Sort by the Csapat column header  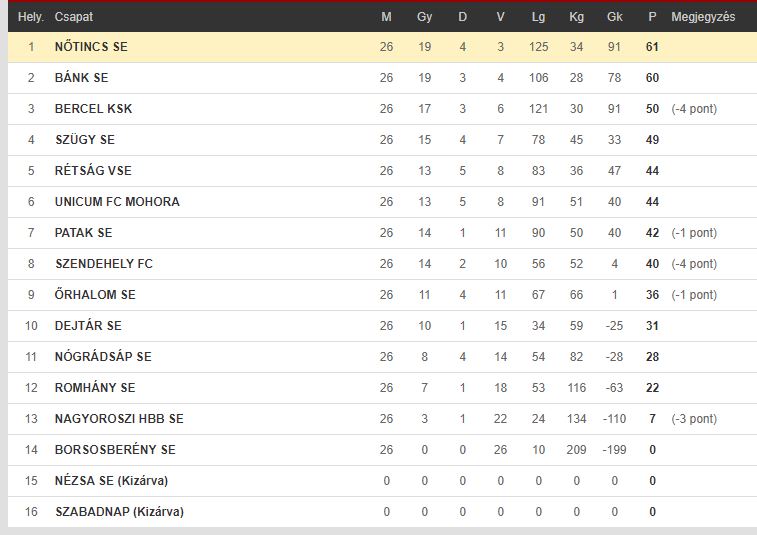point(74,17)
